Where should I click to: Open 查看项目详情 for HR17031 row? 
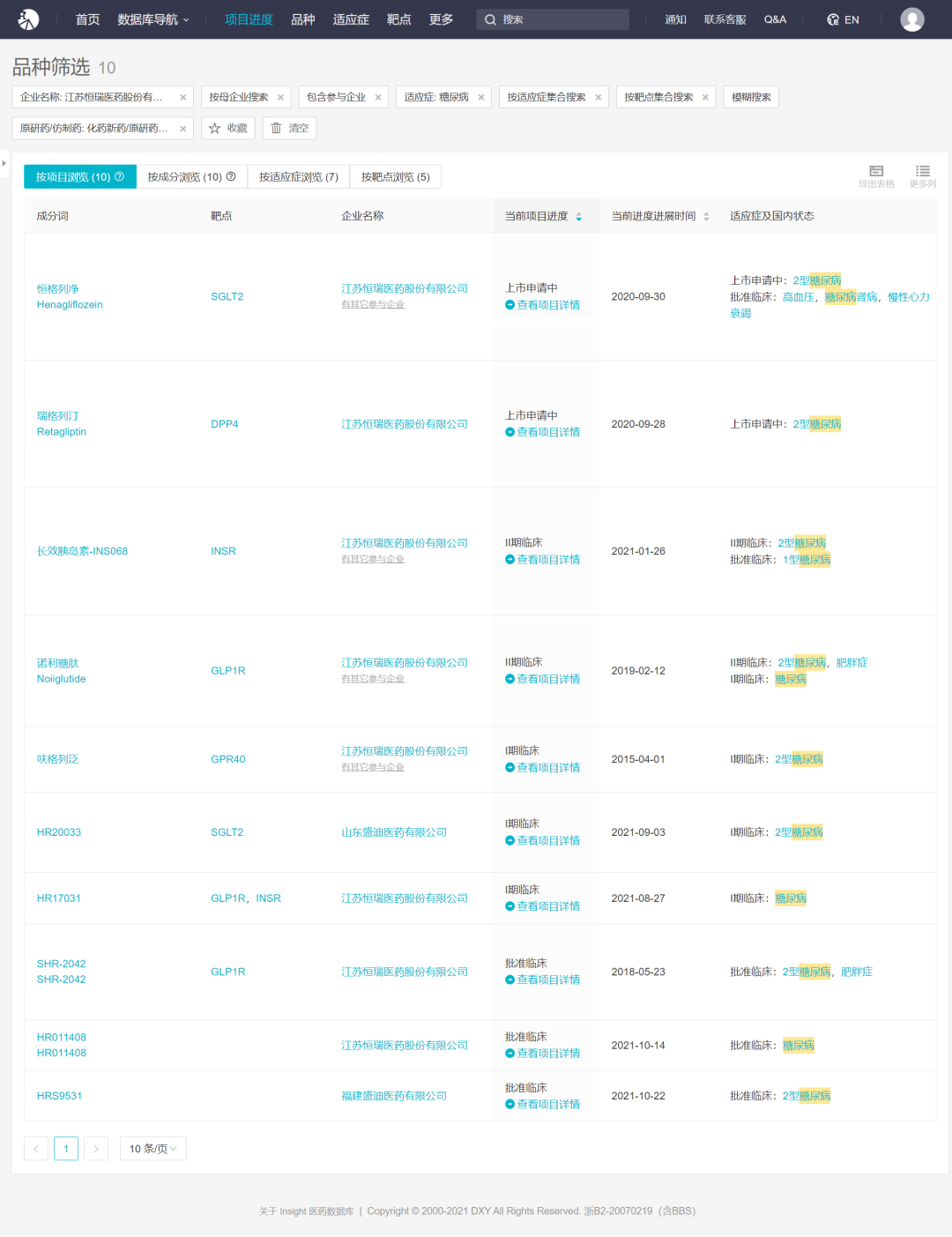tap(543, 906)
